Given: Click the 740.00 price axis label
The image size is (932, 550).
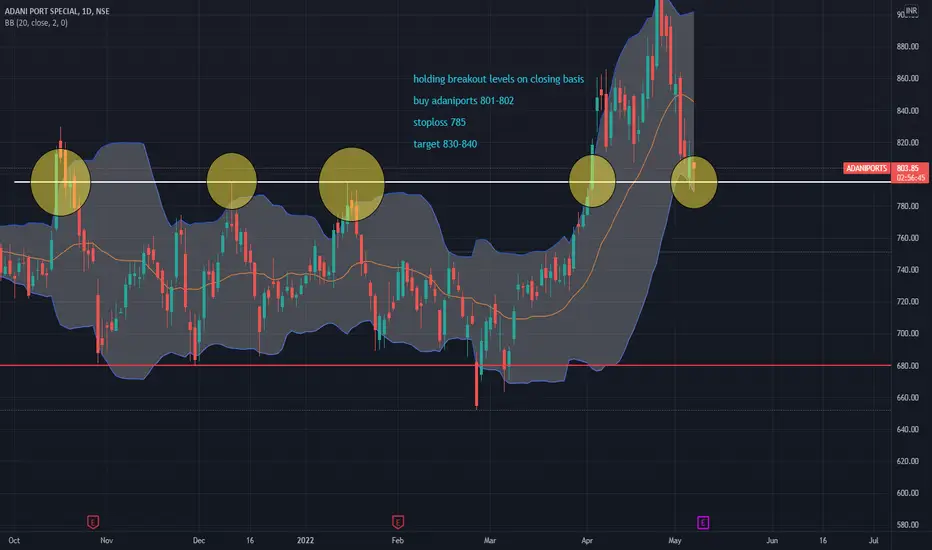Looking at the screenshot, I should pyautogui.click(x=907, y=270).
